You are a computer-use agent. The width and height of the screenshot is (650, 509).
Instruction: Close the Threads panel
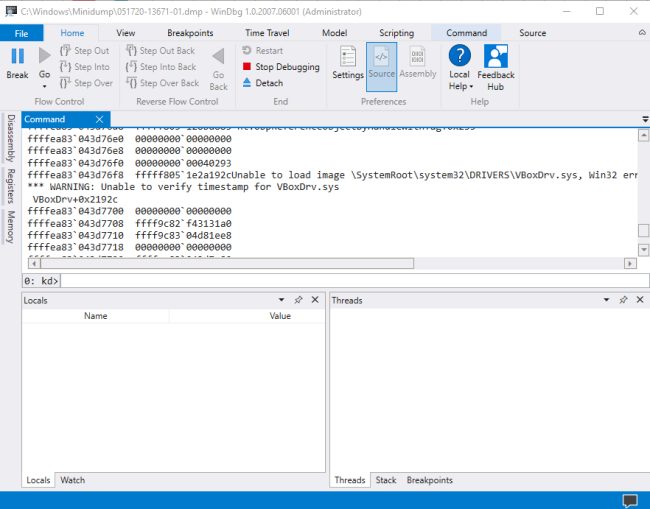click(x=640, y=300)
